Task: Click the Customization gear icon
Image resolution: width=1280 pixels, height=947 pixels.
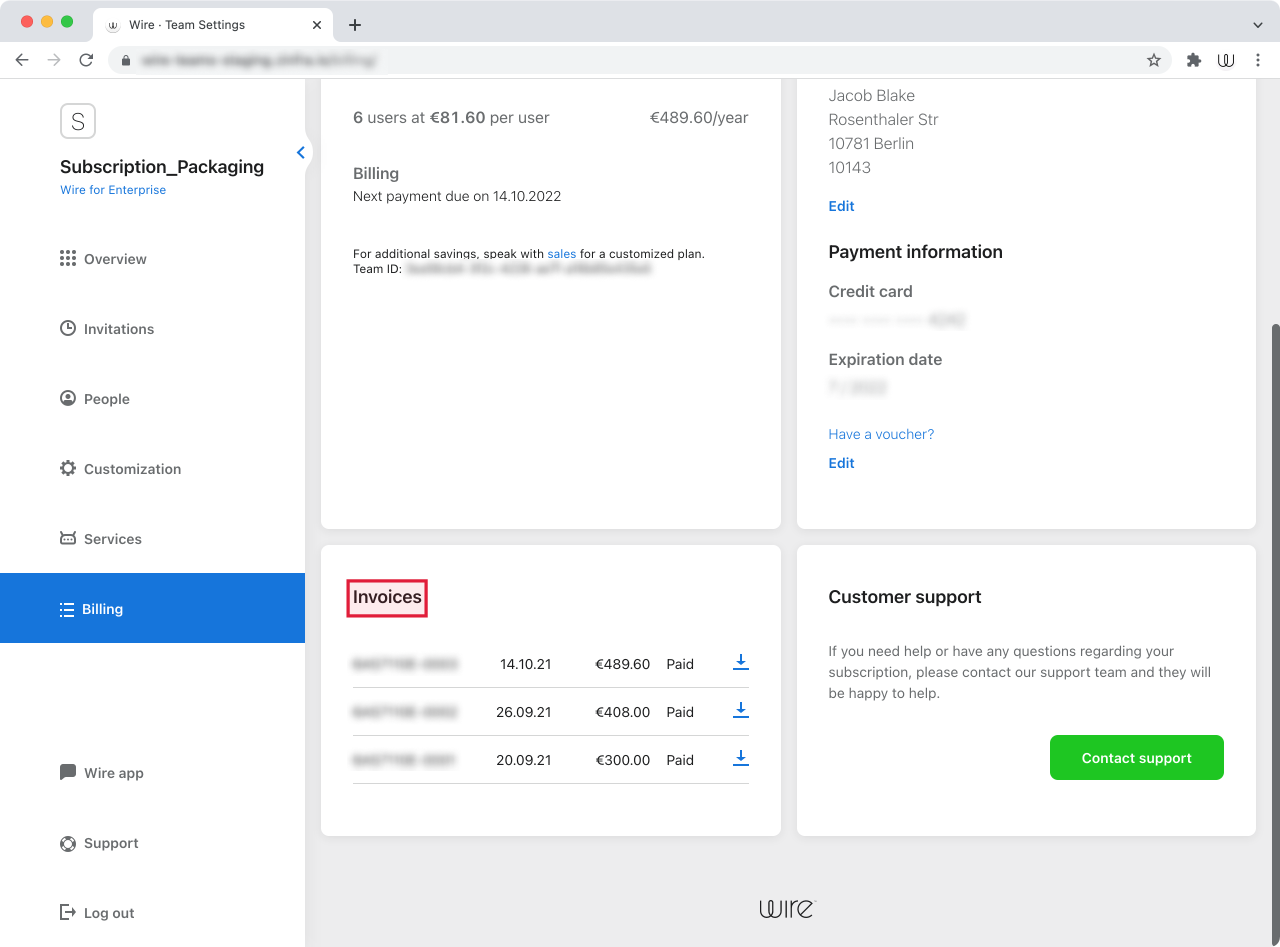Action: point(68,468)
